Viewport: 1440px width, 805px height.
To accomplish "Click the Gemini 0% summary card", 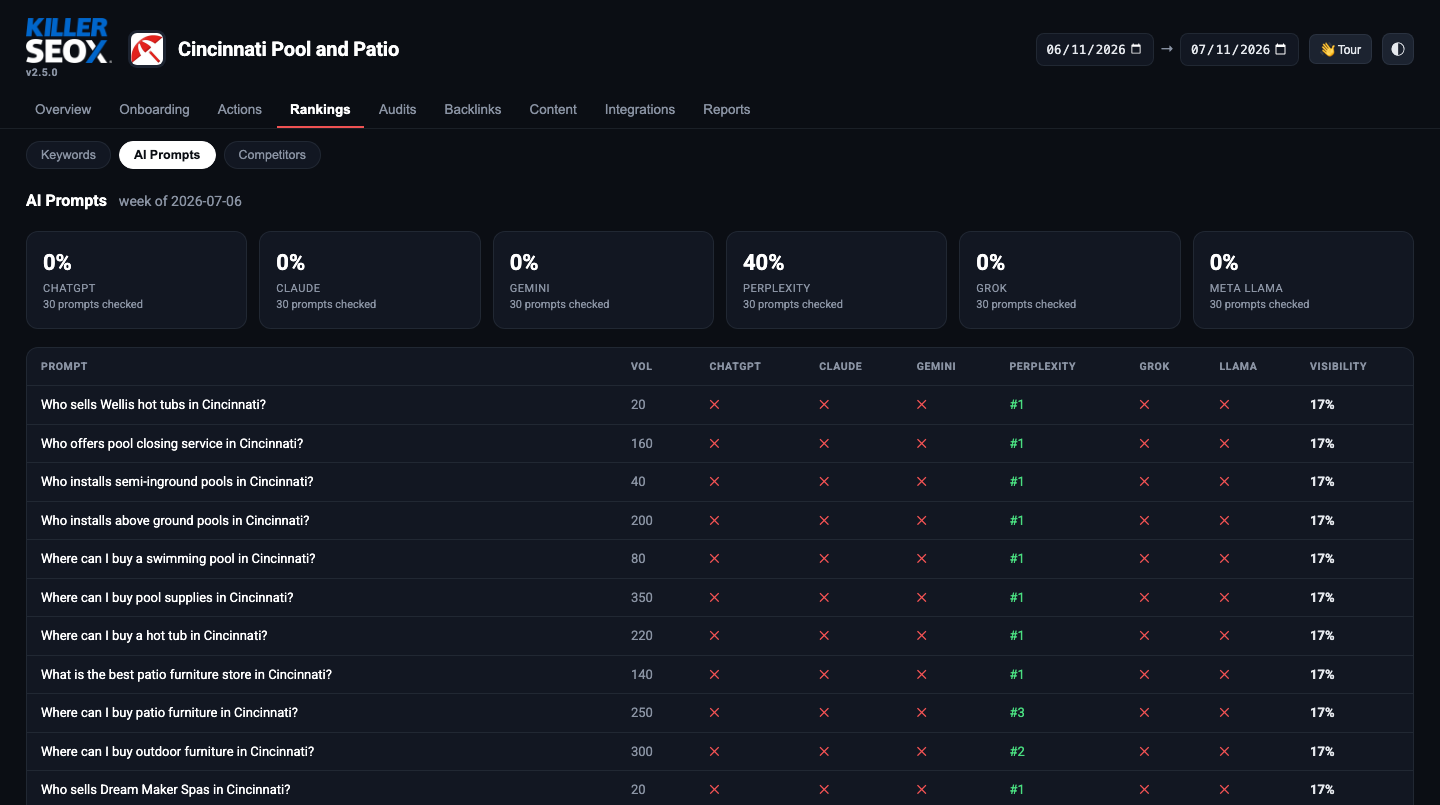I will 603,280.
